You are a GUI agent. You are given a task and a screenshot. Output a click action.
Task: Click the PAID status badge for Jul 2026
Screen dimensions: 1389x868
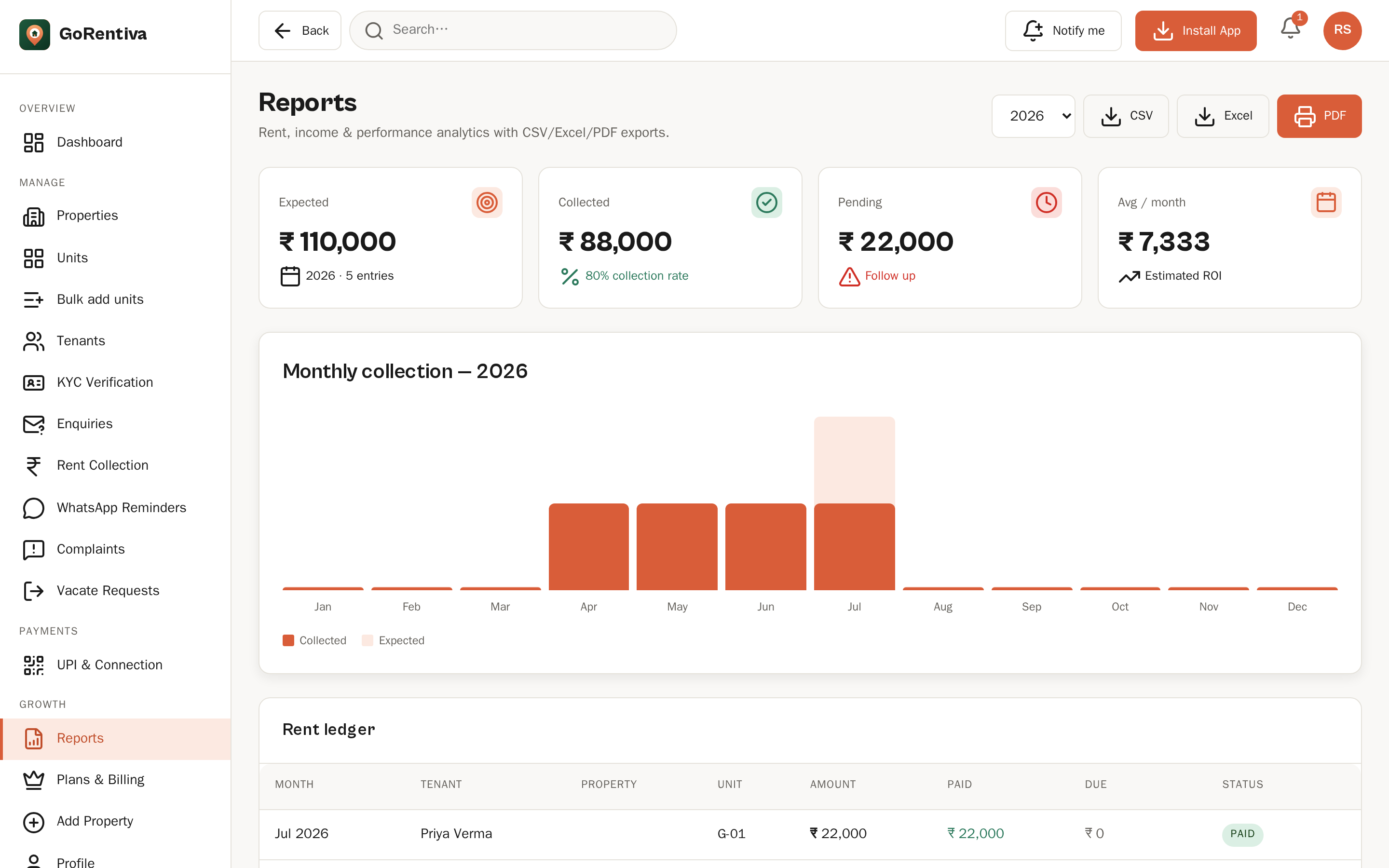coord(1242,834)
